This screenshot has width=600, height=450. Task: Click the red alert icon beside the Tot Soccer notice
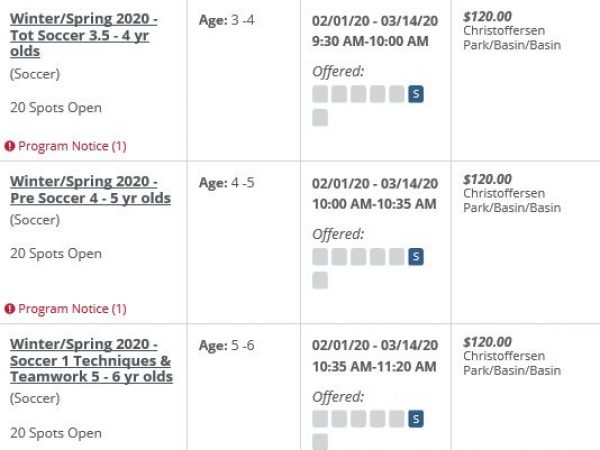[10, 146]
